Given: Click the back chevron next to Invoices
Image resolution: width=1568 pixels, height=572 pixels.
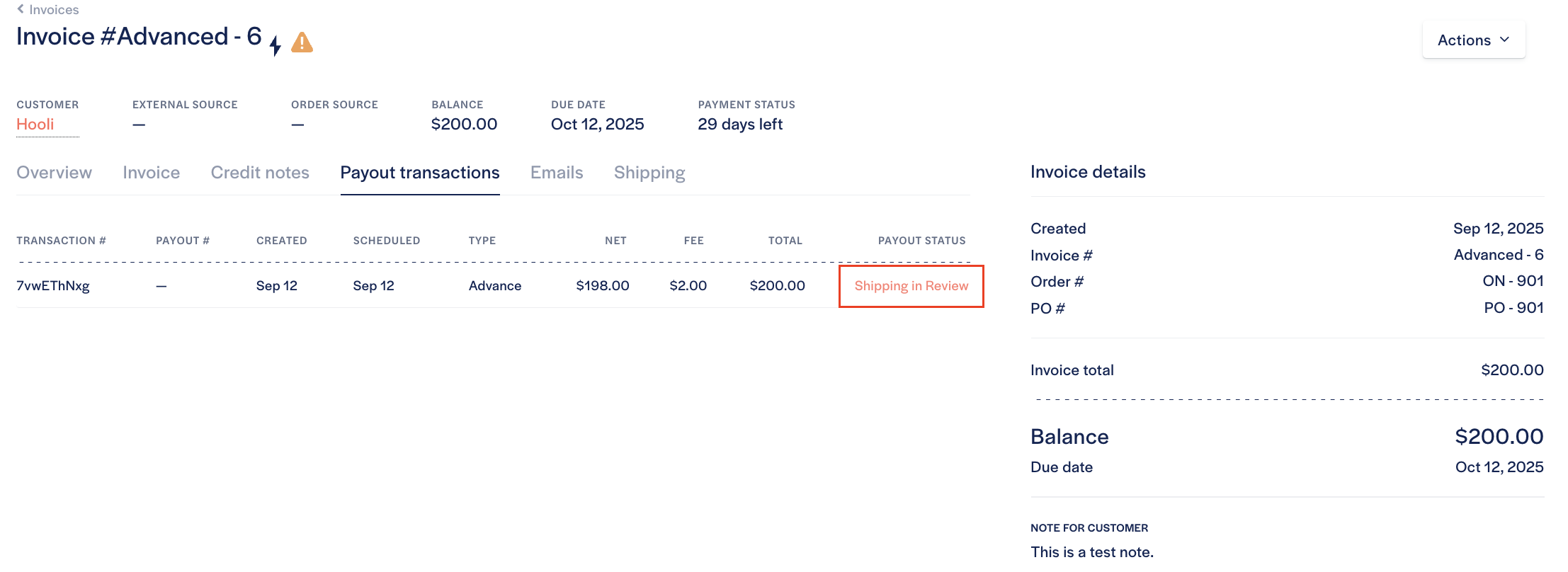Looking at the screenshot, I should [21, 9].
